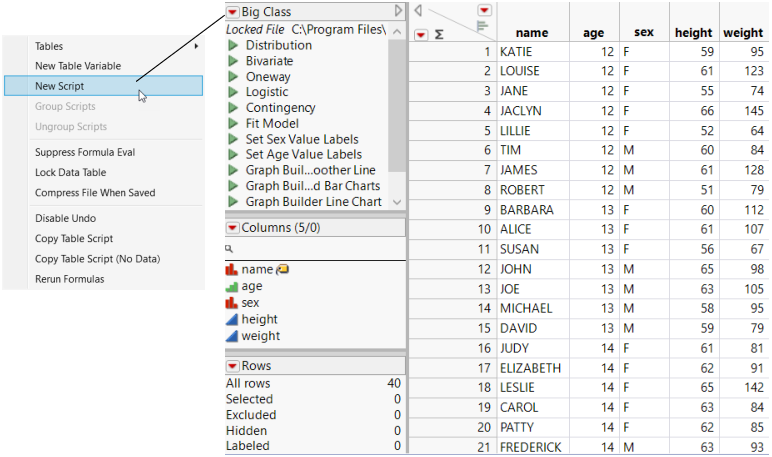Click the column search filter field
The width and height of the screenshot is (772, 457).
coord(315,249)
